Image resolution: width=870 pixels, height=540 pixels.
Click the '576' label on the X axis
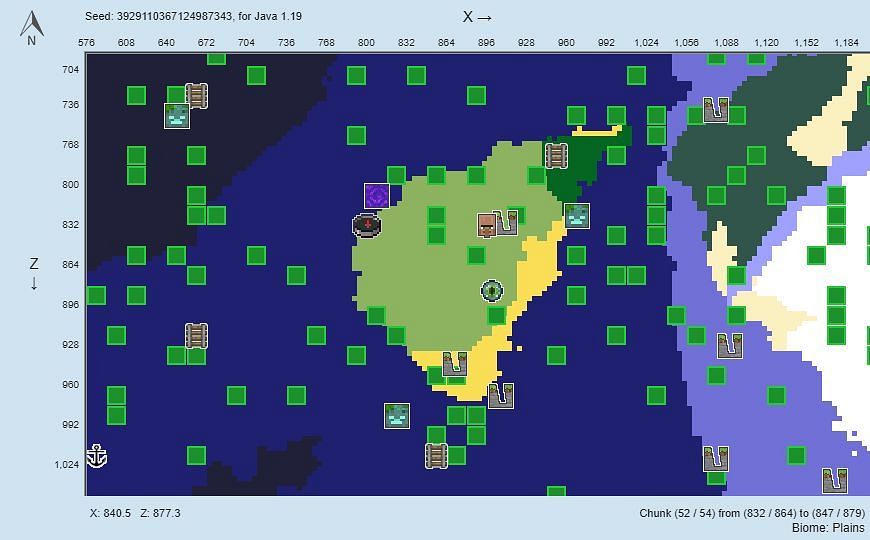click(86, 43)
